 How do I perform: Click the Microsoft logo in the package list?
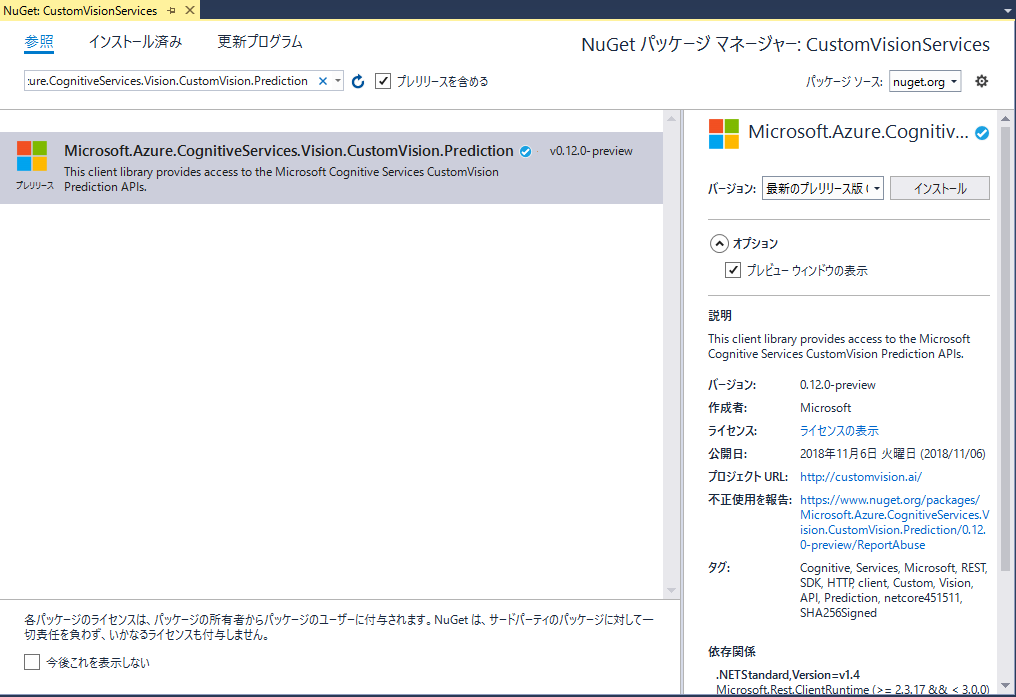pos(32,156)
